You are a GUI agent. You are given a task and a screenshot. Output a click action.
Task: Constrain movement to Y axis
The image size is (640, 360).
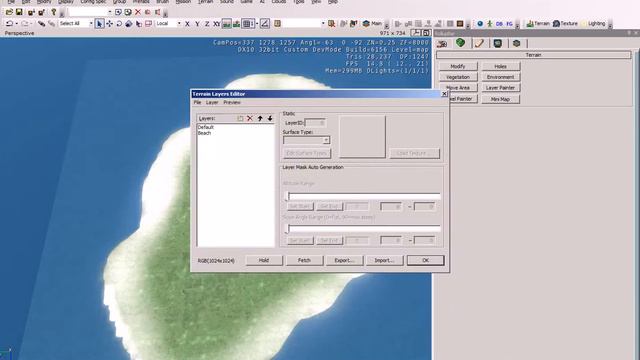point(197,24)
